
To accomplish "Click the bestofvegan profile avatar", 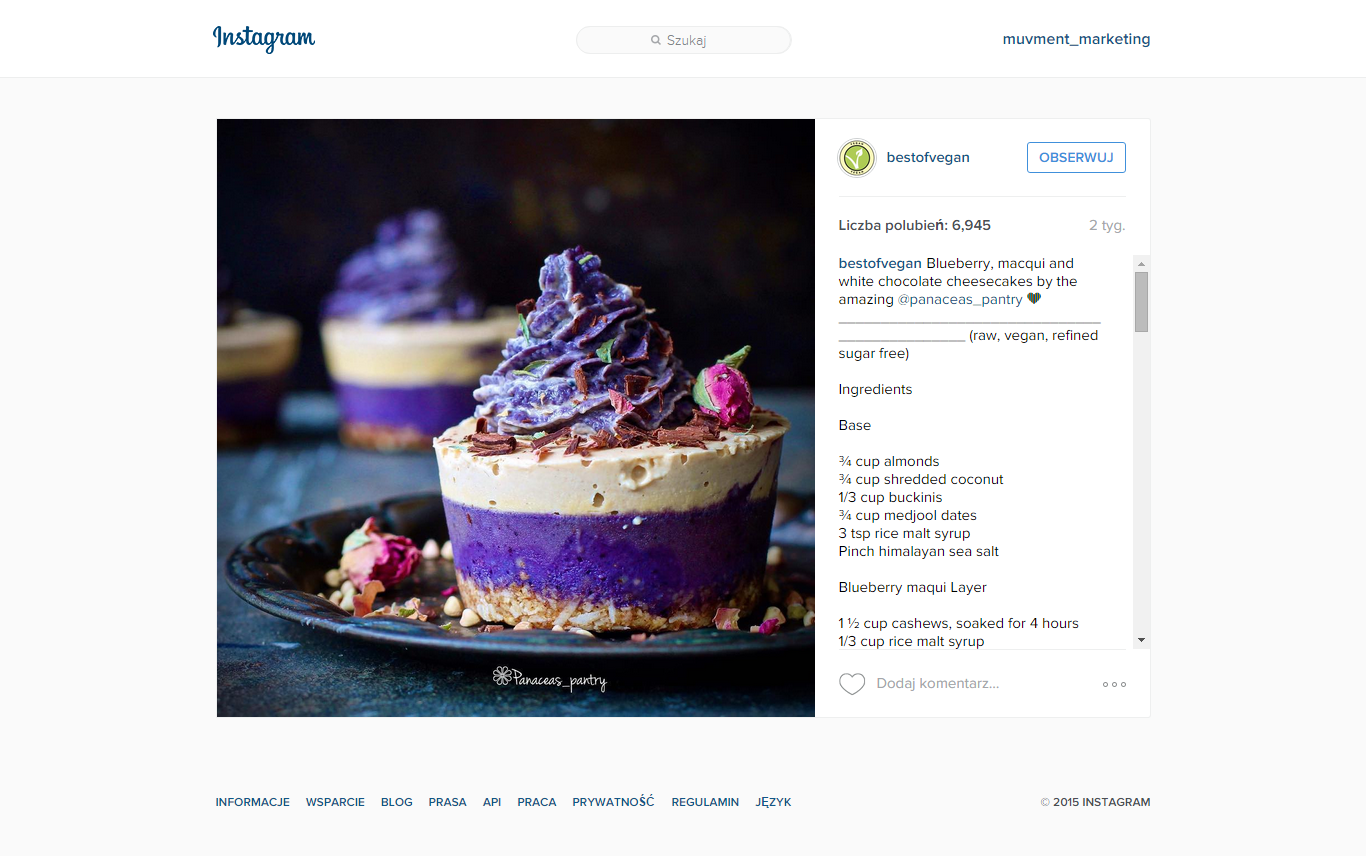I will click(857, 158).
